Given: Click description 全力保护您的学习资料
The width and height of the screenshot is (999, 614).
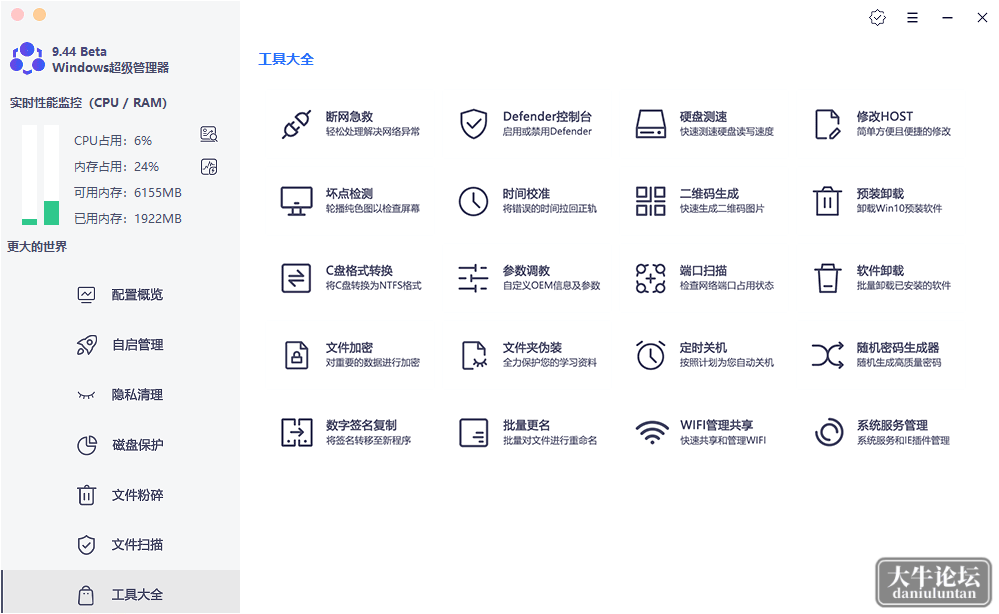Looking at the screenshot, I should coord(550,362).
